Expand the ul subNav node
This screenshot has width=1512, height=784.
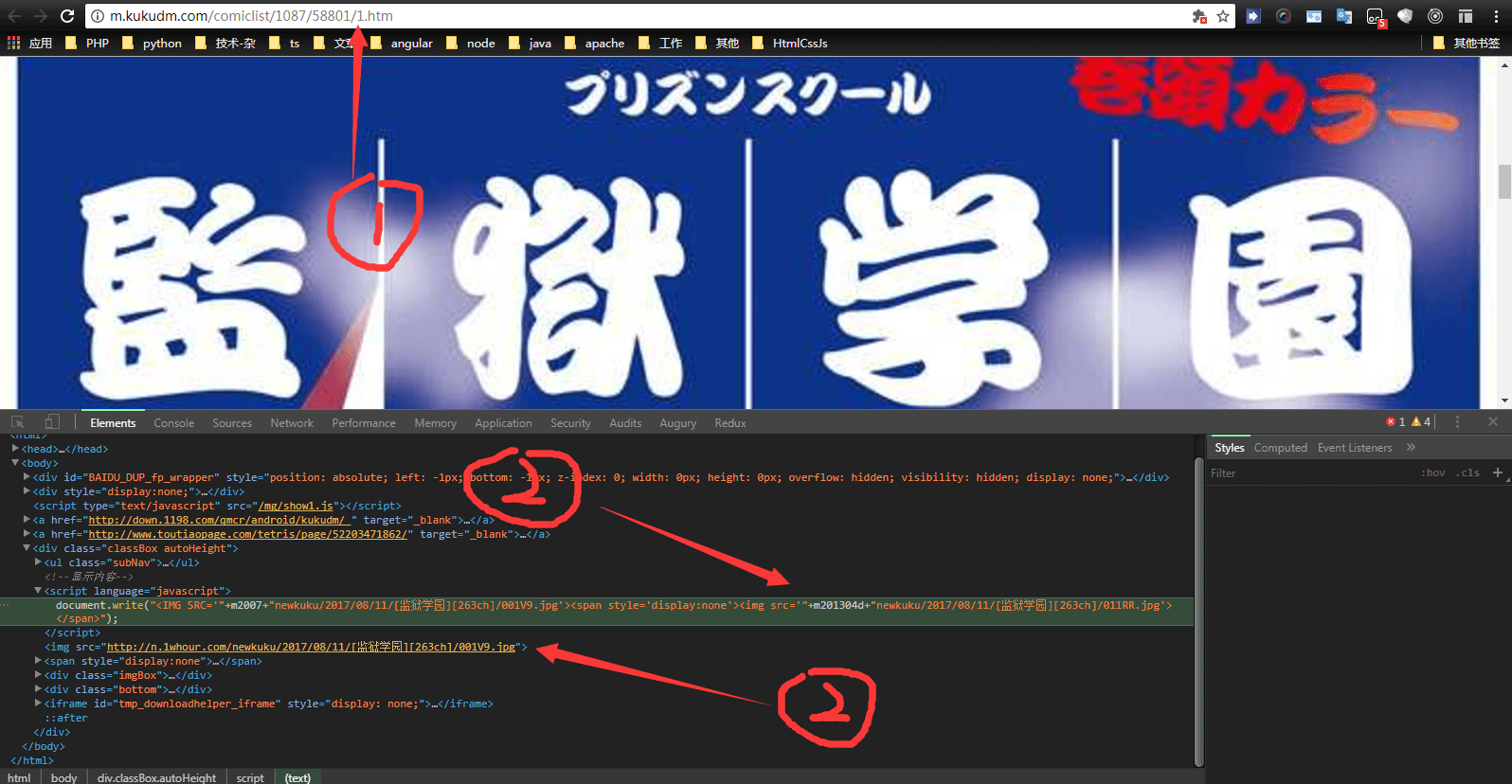pos(38,562)
